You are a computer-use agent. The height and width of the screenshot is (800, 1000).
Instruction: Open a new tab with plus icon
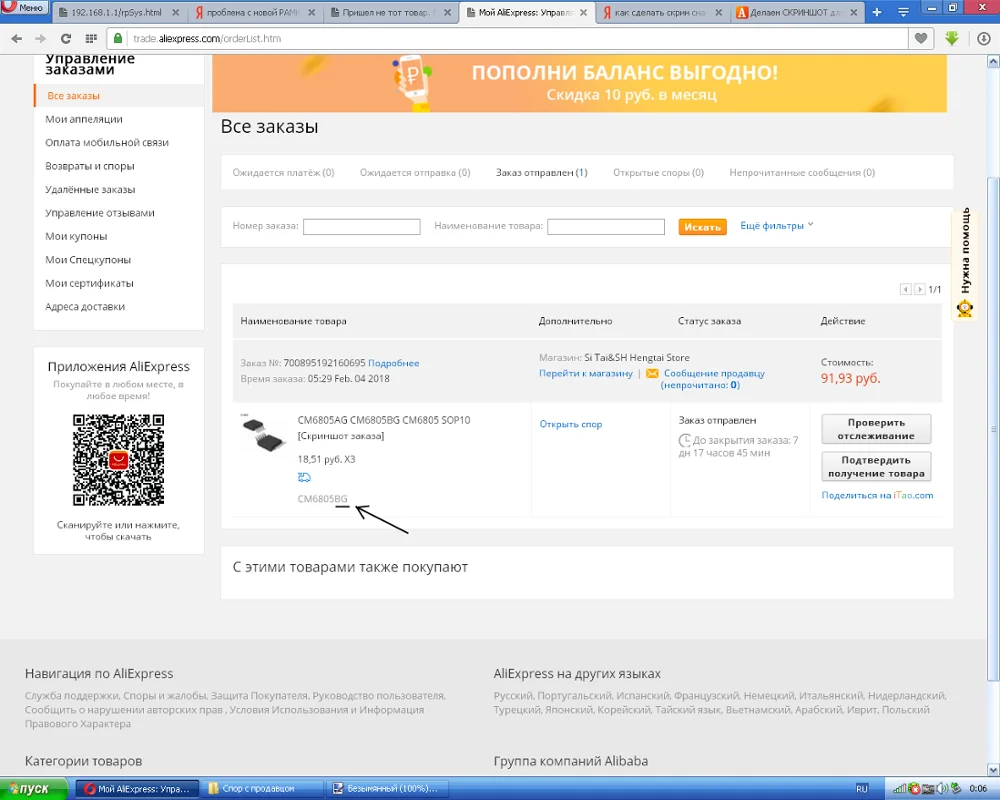877,12
